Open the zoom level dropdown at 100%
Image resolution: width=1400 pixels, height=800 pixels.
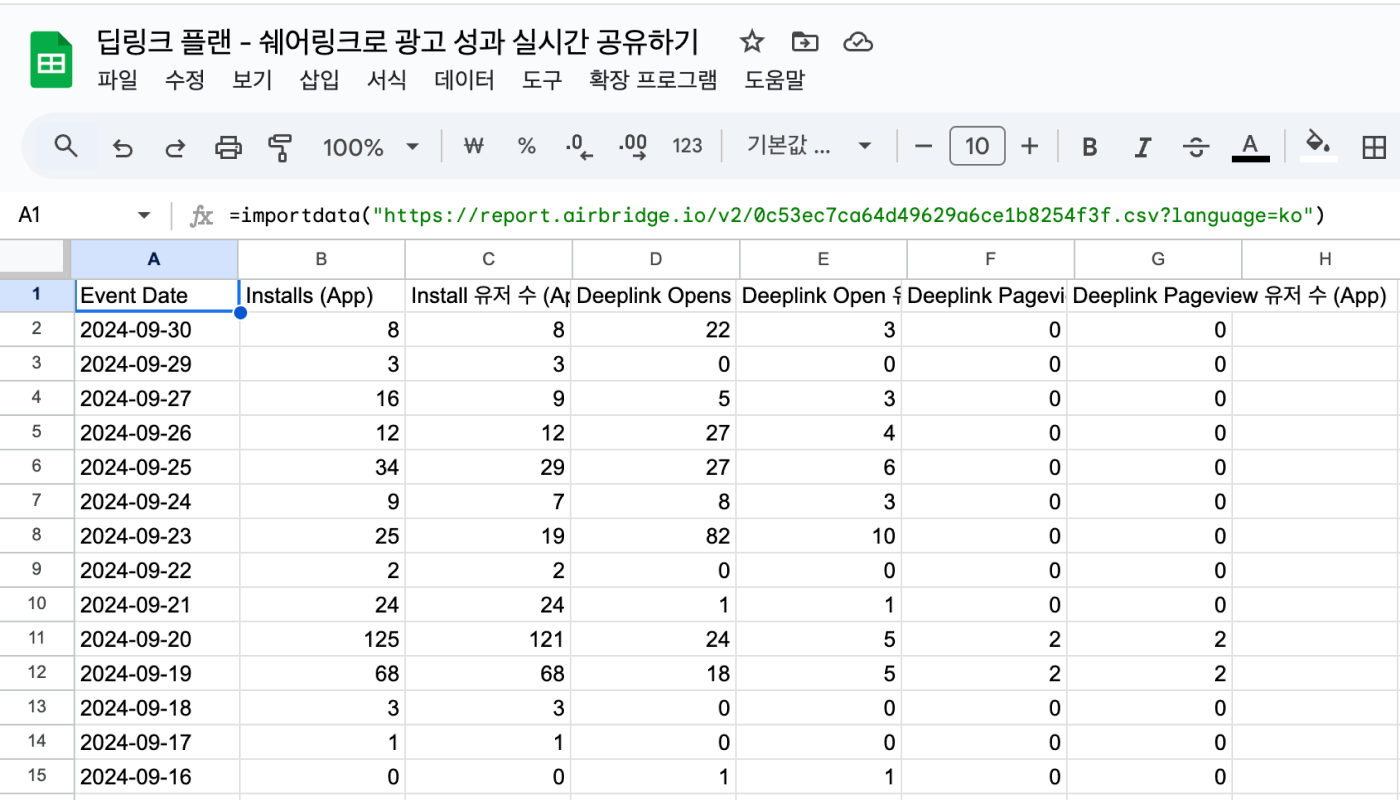[369, 147]
